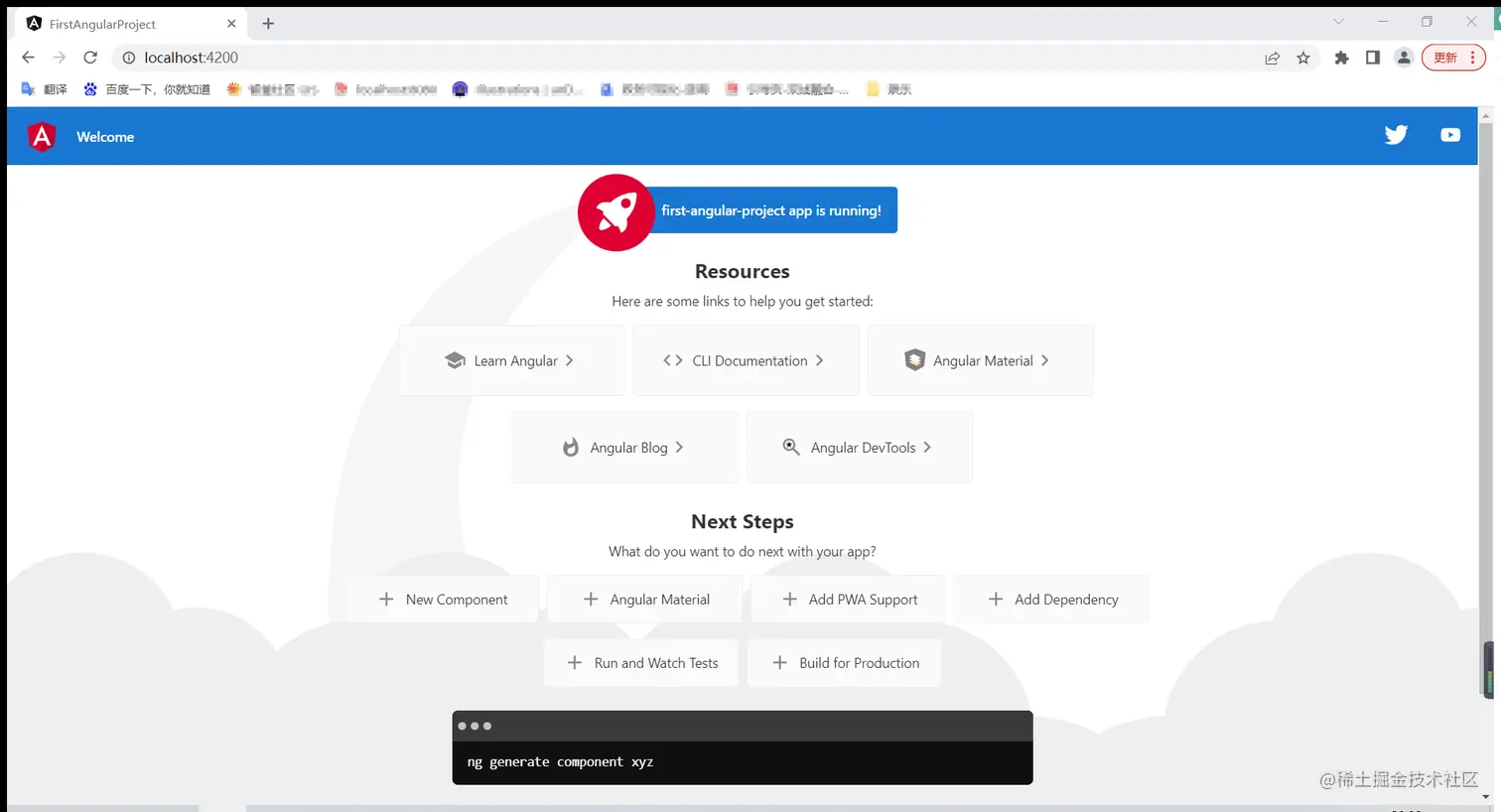1501x812 pixels.
Task: Click the shield icon on Angular Material card
Action: coord(914,360)
